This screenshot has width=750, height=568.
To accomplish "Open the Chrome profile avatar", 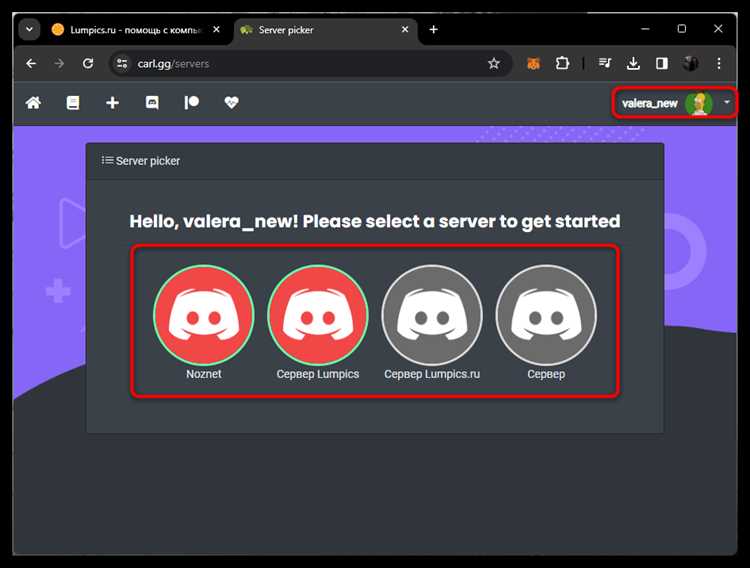I will coord(690,64).
